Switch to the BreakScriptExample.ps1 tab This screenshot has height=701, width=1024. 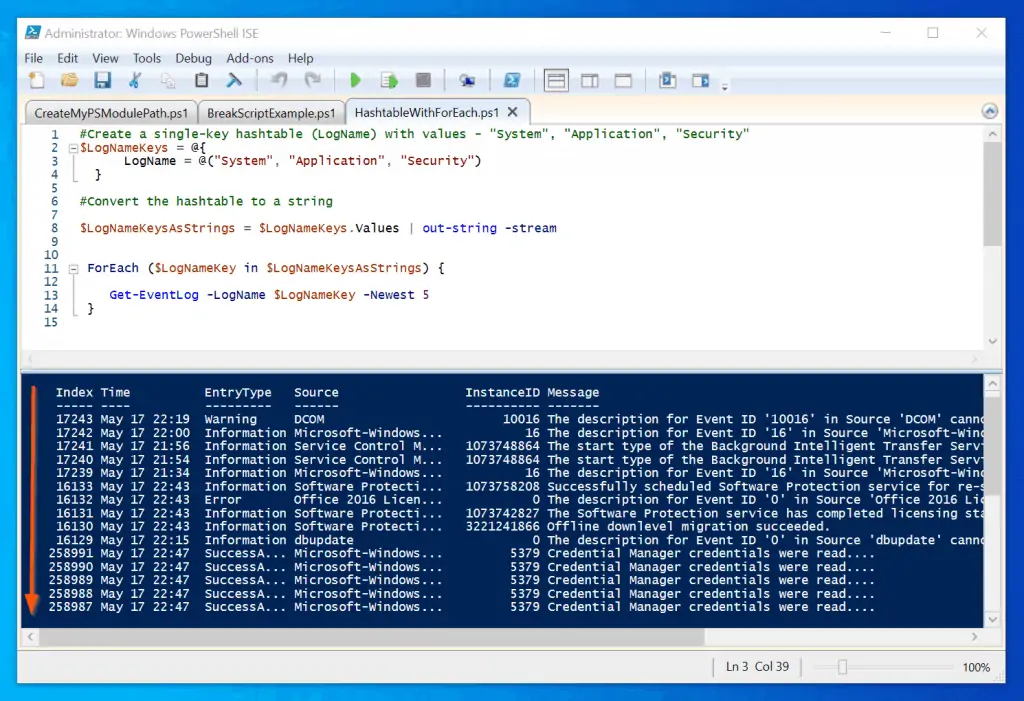point(268,113)
